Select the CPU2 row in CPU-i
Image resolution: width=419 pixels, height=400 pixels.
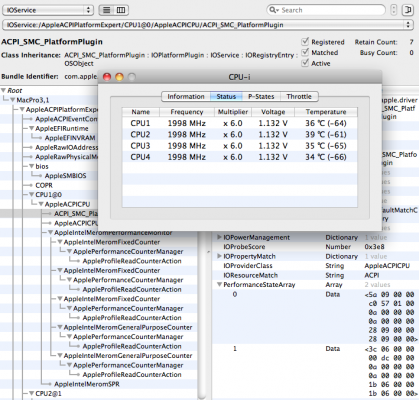coord(240,135)
